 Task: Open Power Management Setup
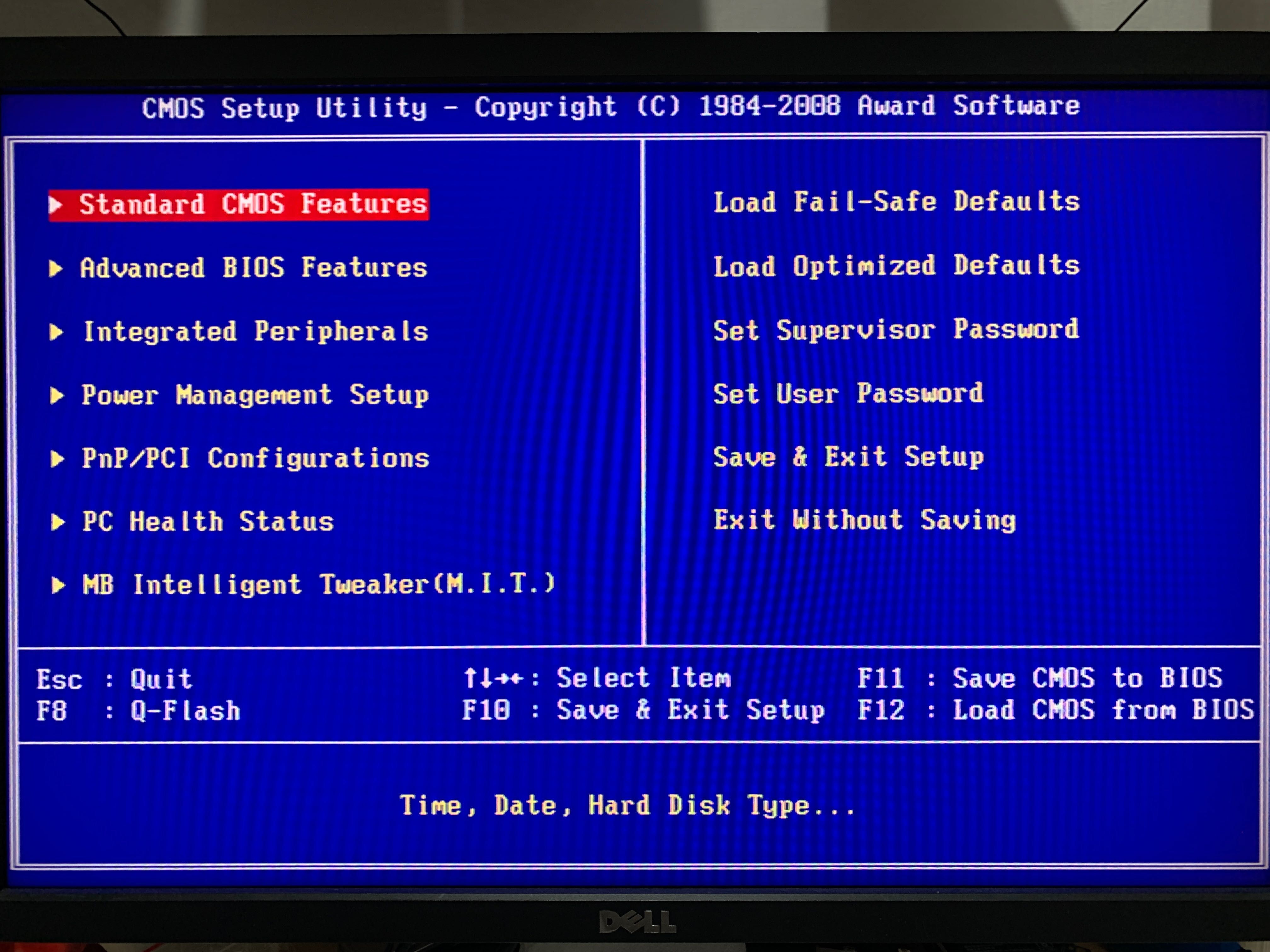[255, 395]
